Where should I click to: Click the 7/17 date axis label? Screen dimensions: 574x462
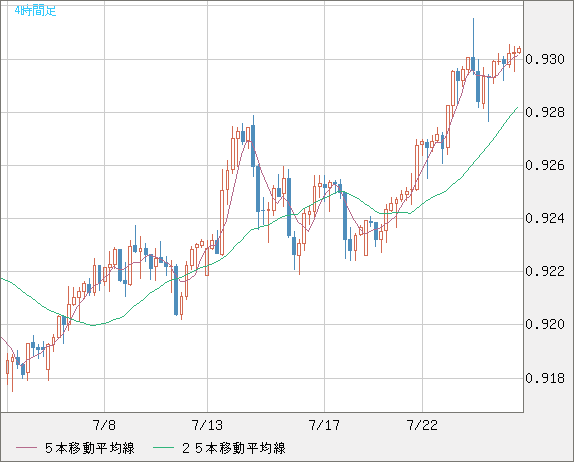(324, 425)
